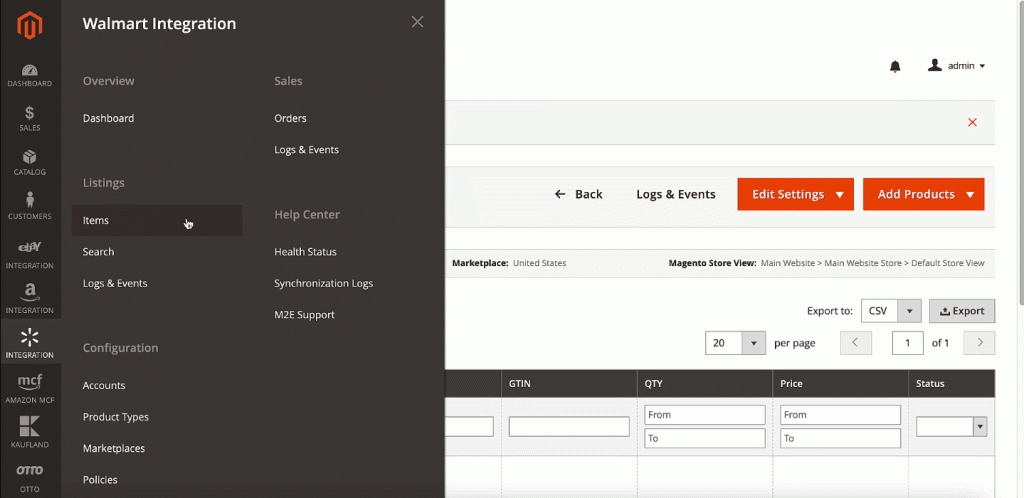Select Items under Listings menu

pyautogui.click(x=96, y=220)
